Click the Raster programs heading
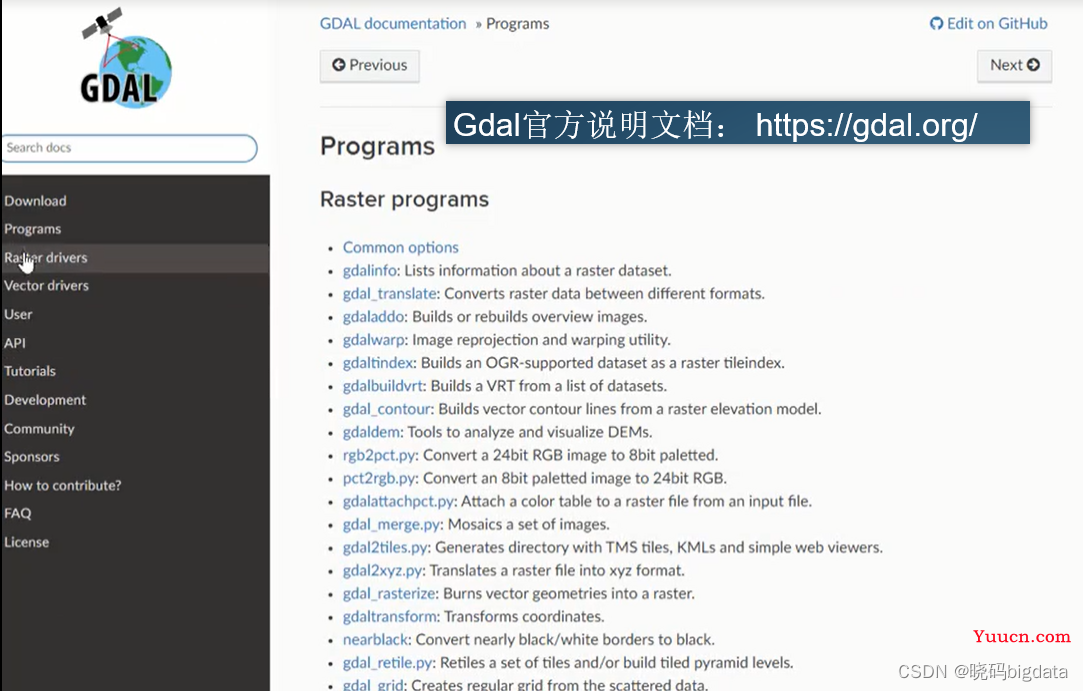Screen dimensions: 1083x691 click(405, 200)
